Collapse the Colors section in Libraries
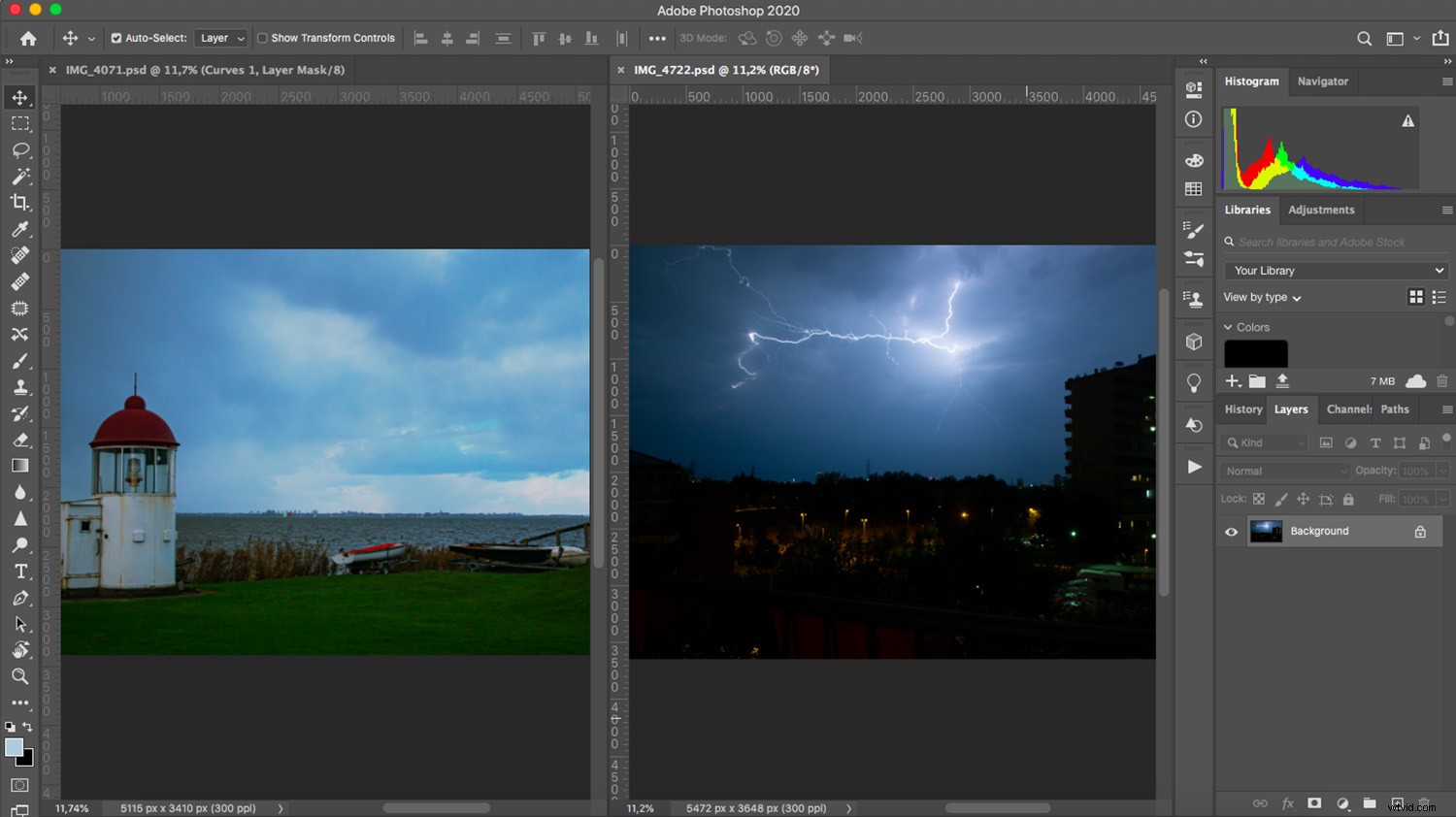The image size is (1456, 817). (1229, 327)
